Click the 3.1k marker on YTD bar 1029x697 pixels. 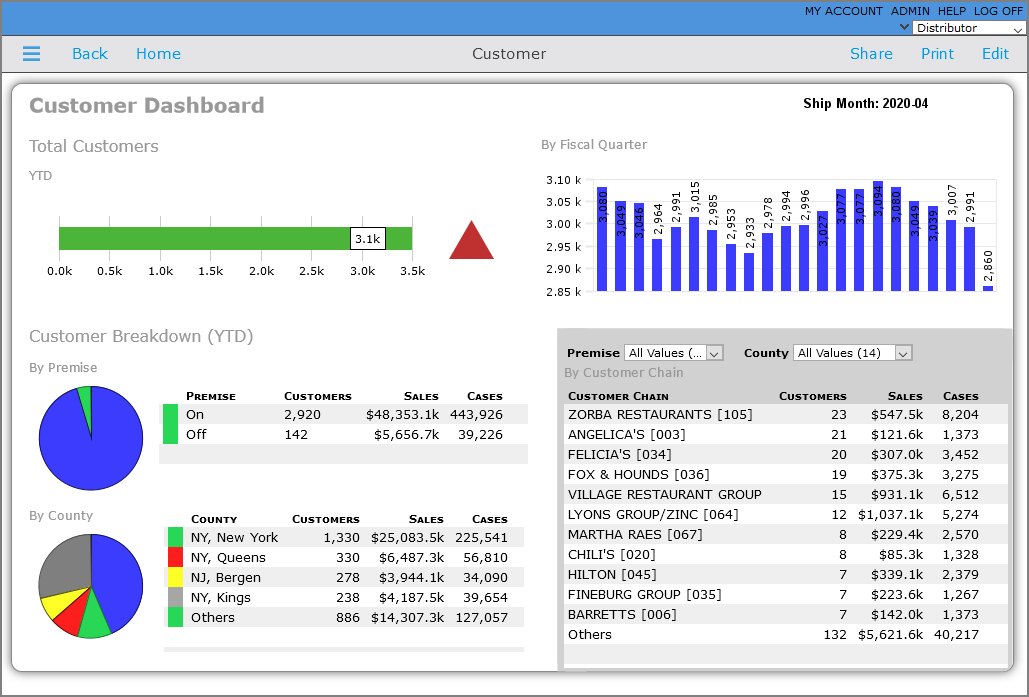(367, 239)
